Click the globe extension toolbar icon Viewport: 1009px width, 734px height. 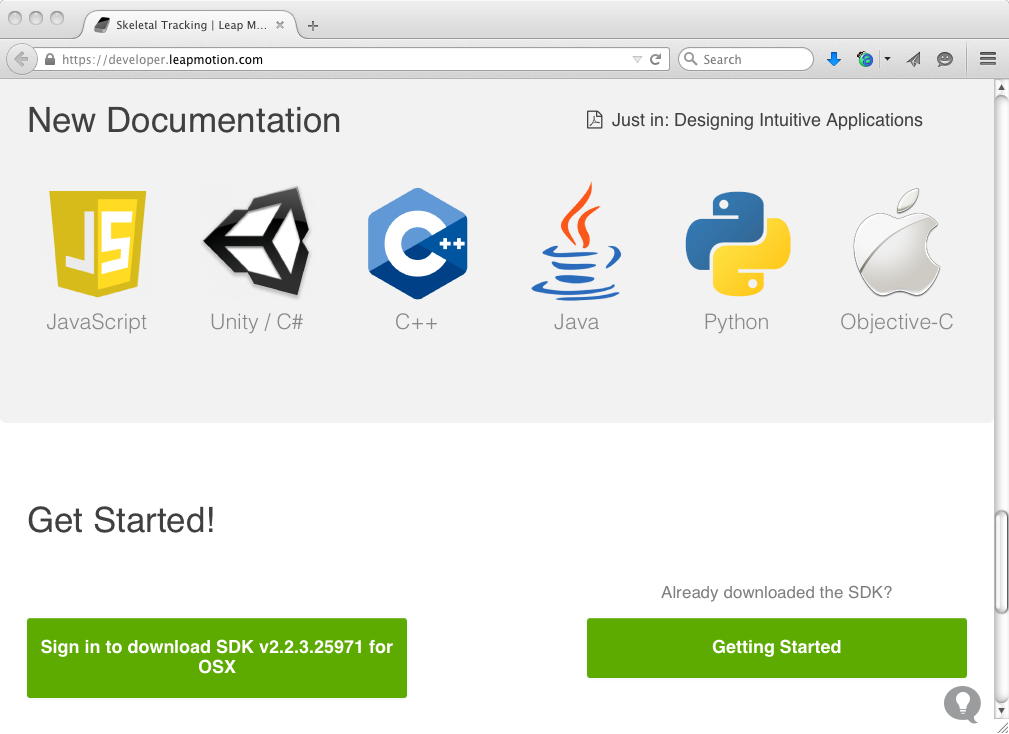866,59
